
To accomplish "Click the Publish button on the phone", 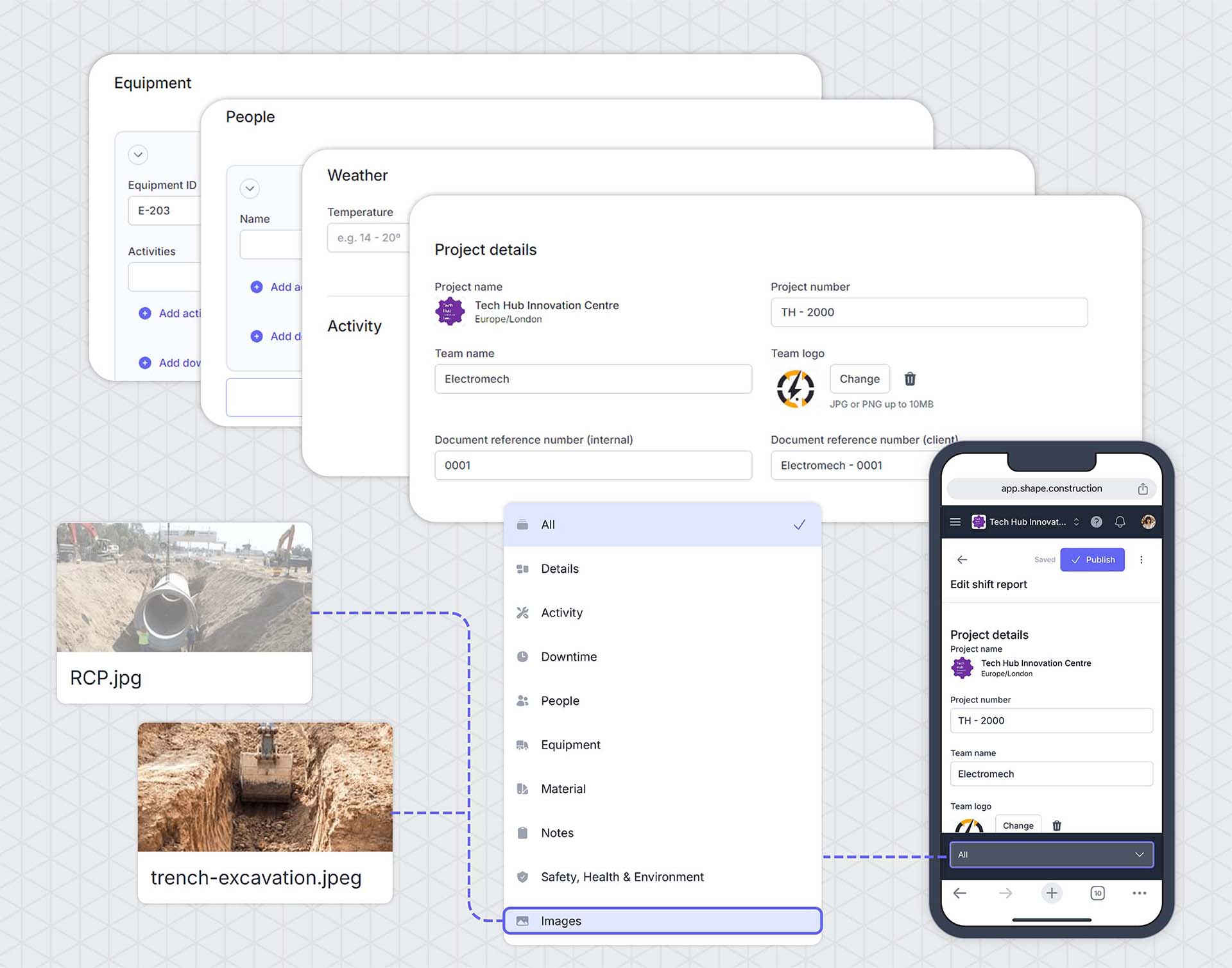I will (x=1093, y=559).
